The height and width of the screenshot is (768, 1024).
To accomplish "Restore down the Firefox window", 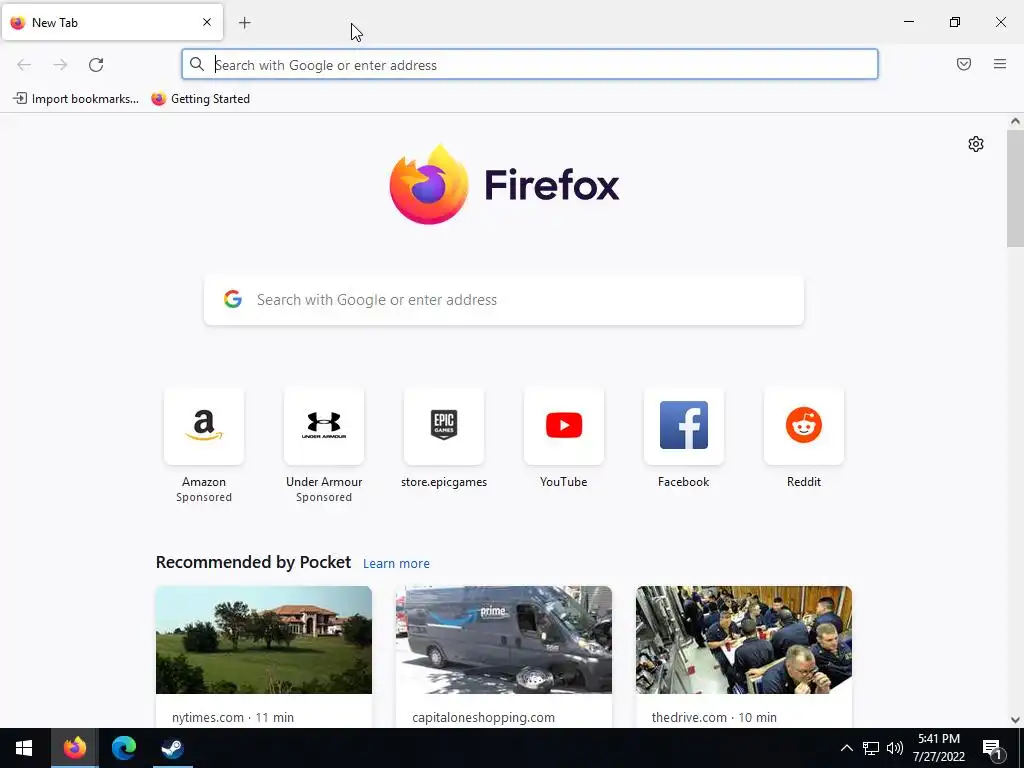I will click(955, 22).
